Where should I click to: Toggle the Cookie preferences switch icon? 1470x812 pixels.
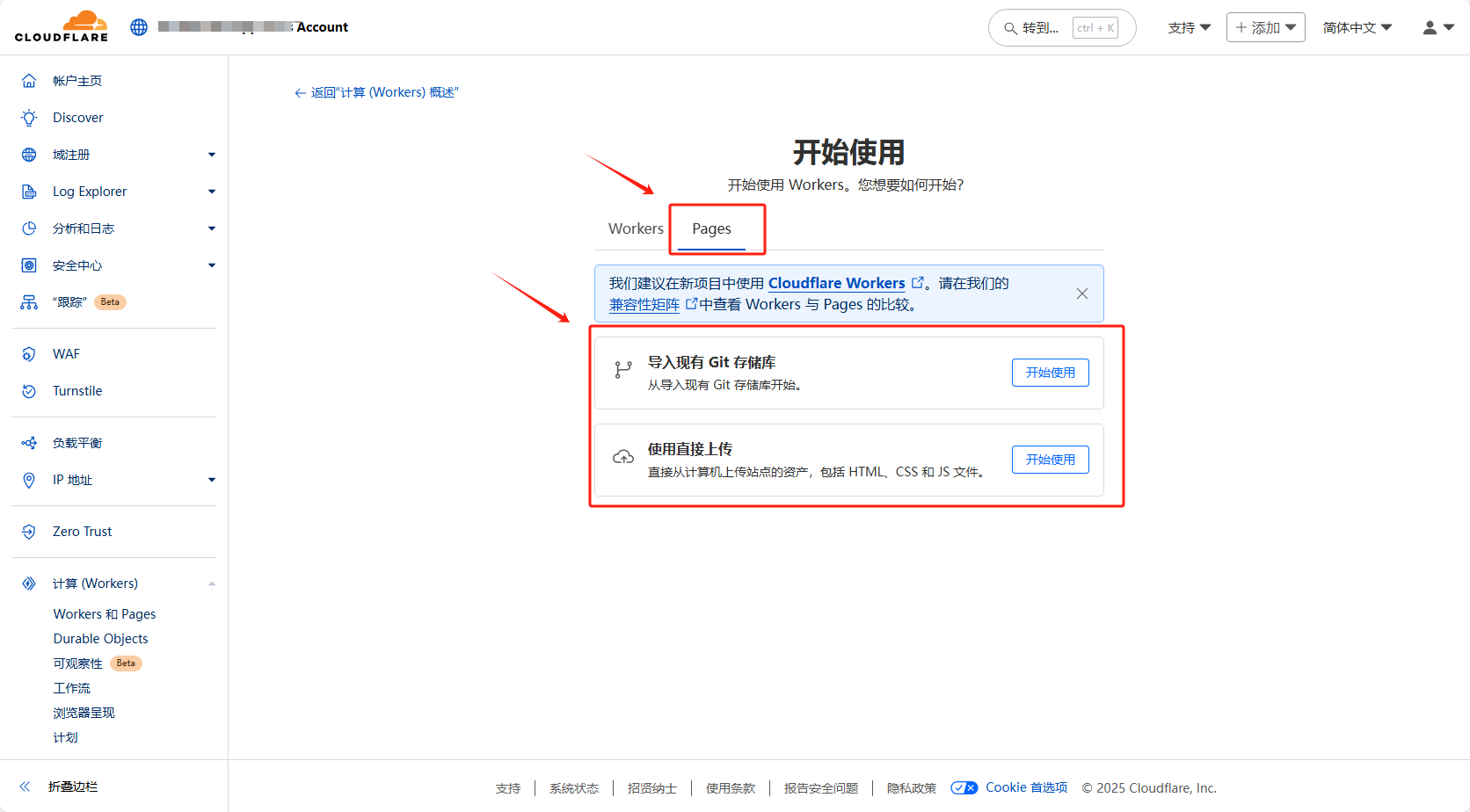click(964, 787)
